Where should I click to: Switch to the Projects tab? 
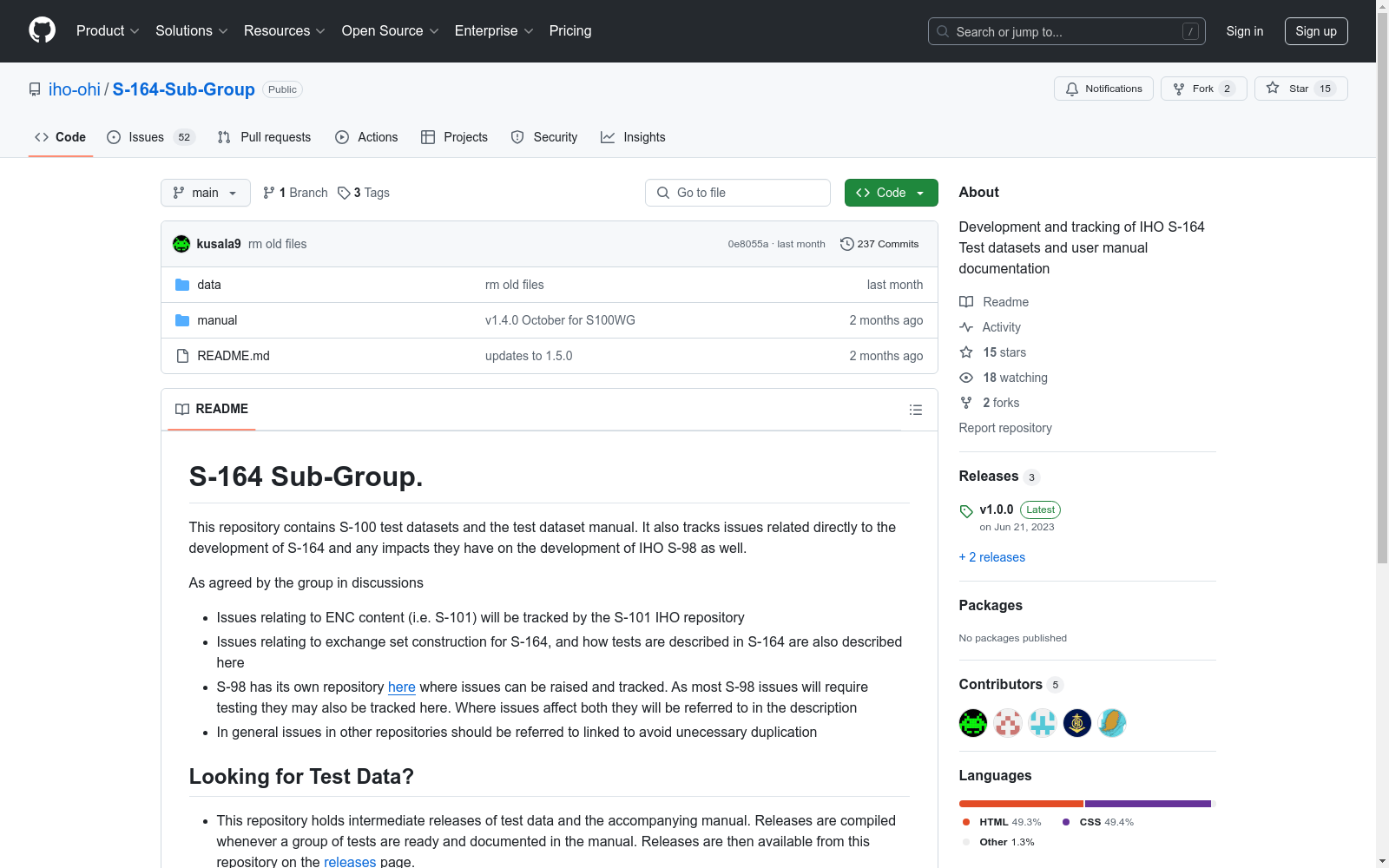pos(454,137)
